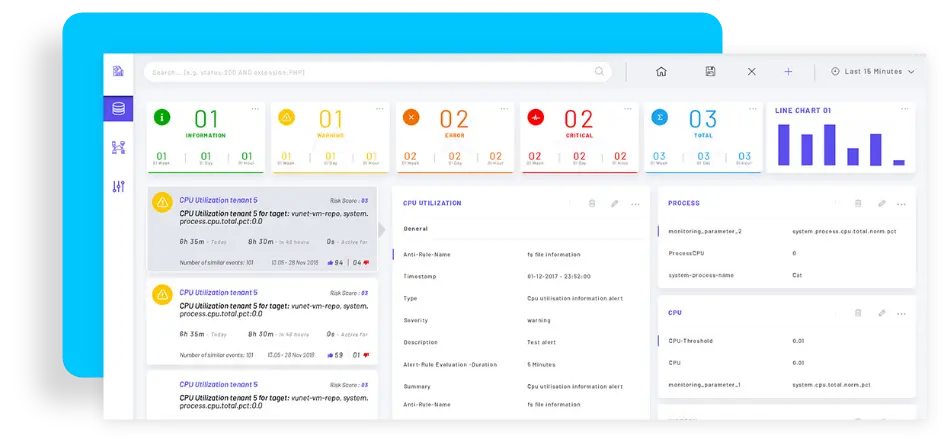Go to the Home dashboard icon

point(661,72)
